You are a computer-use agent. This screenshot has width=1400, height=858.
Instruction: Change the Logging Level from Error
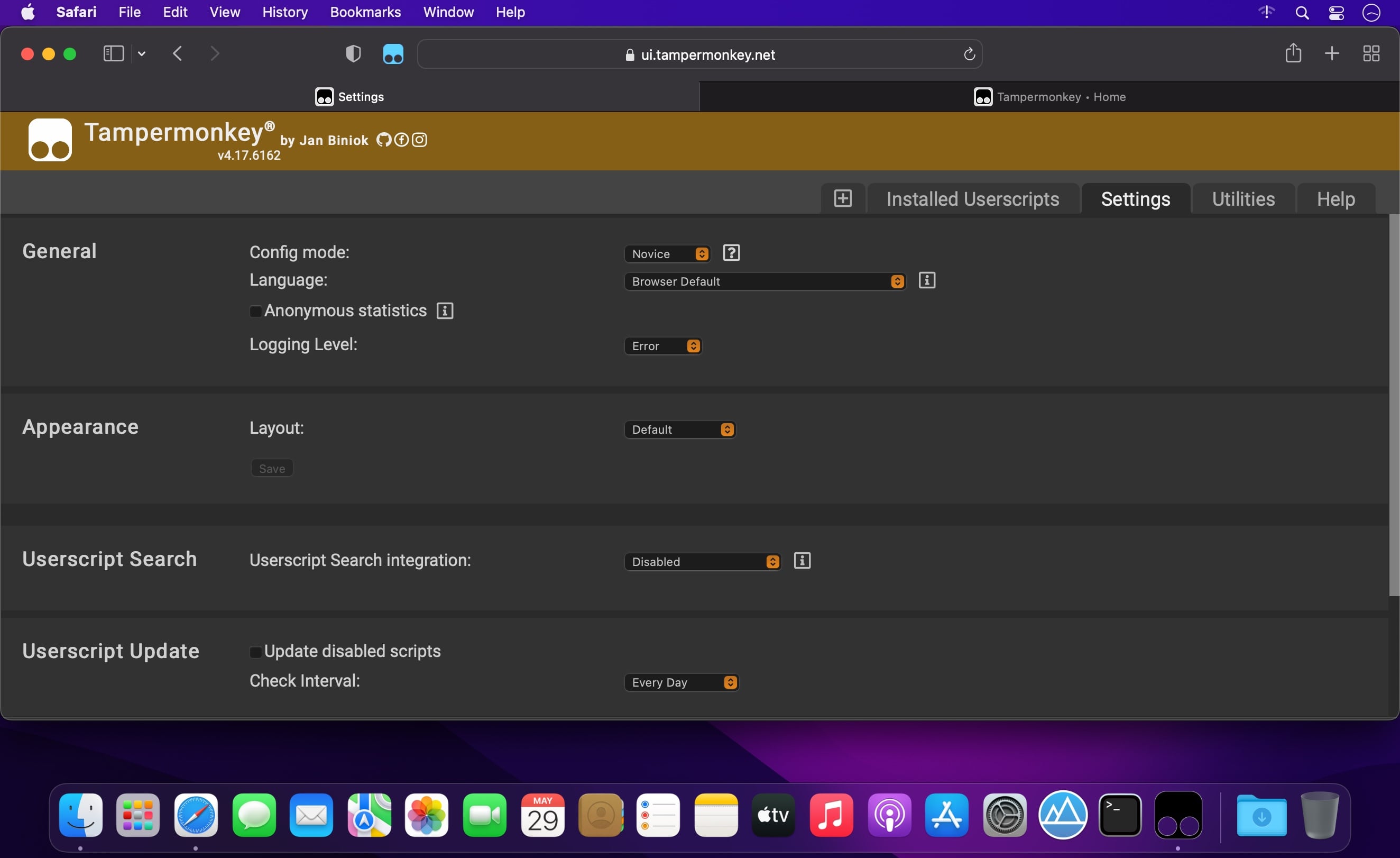click(x=662, y=345)
